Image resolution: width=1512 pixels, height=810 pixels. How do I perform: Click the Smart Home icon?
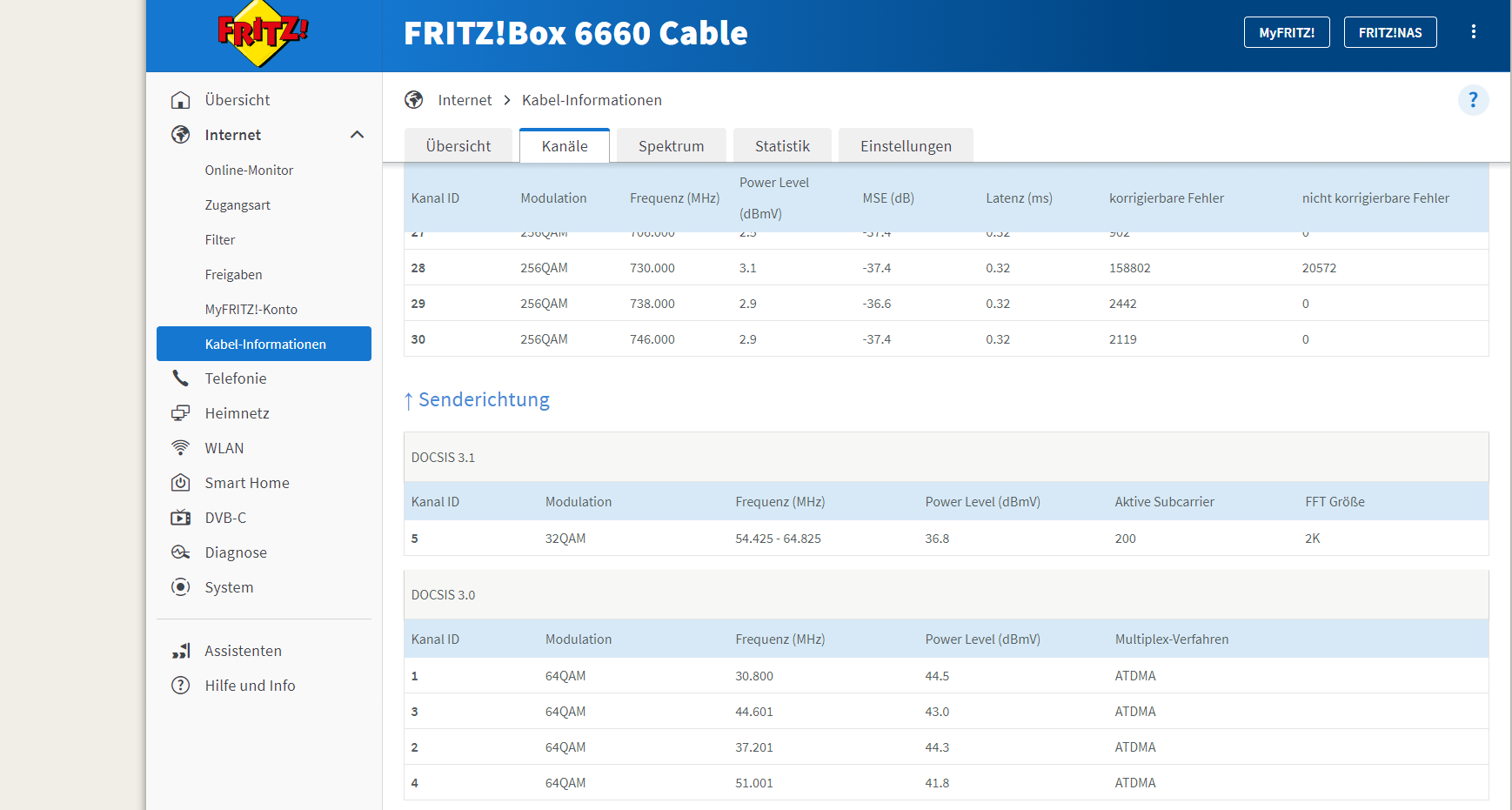point(180,483)
